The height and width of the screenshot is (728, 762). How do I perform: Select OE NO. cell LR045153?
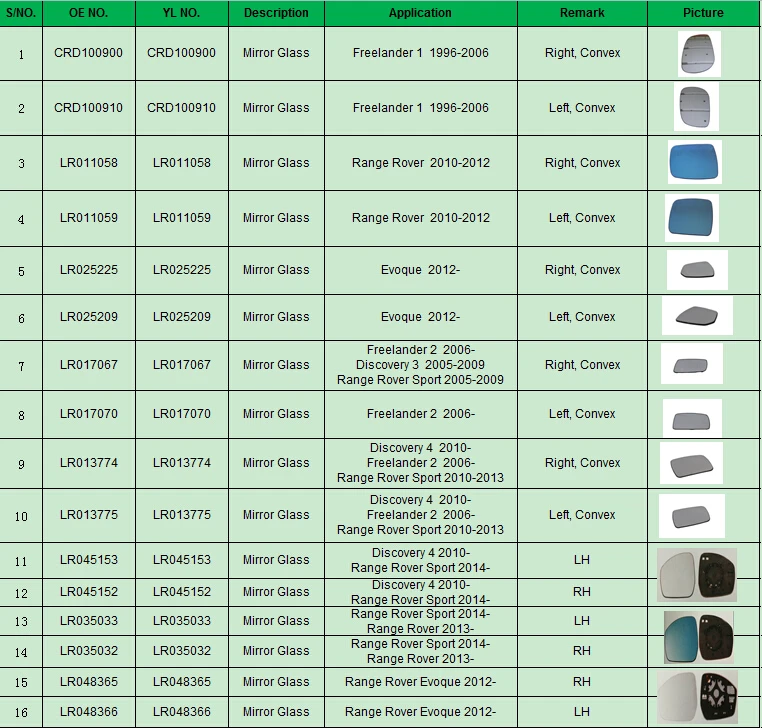point(89,560)
